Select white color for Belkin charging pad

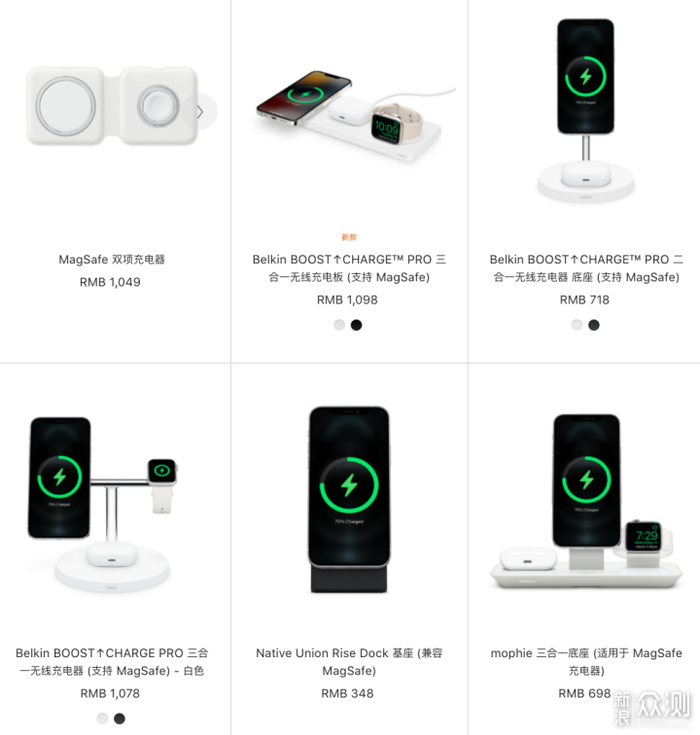[x=339, y=325]
